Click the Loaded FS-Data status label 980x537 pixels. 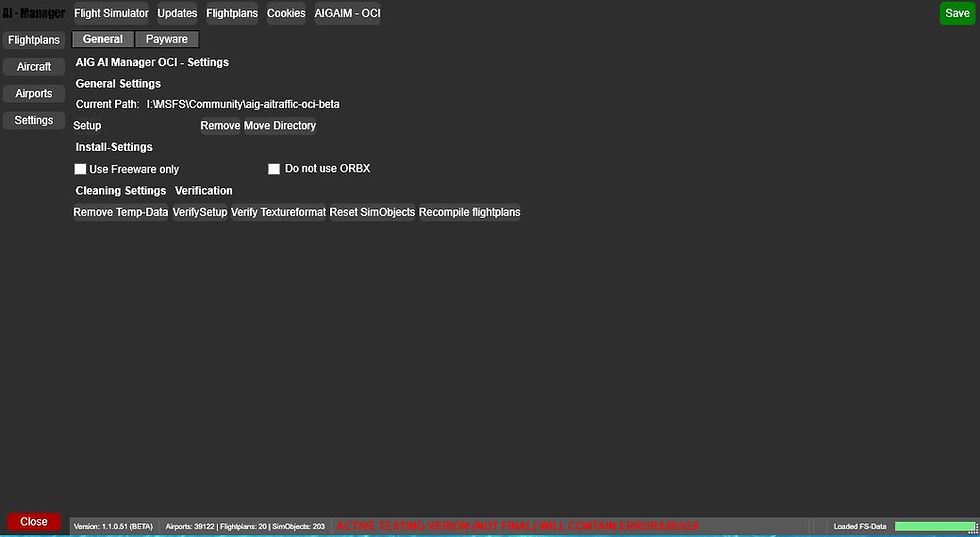[x=860, y=526]
